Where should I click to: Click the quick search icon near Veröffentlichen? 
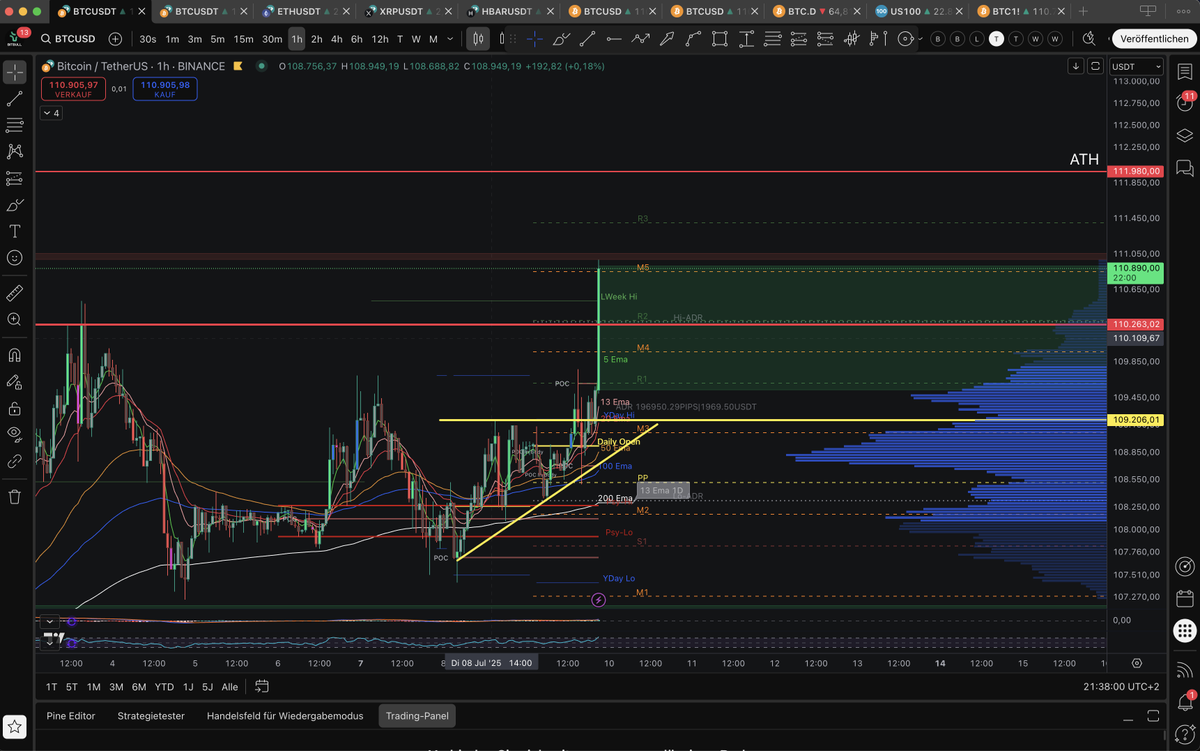1089,39
